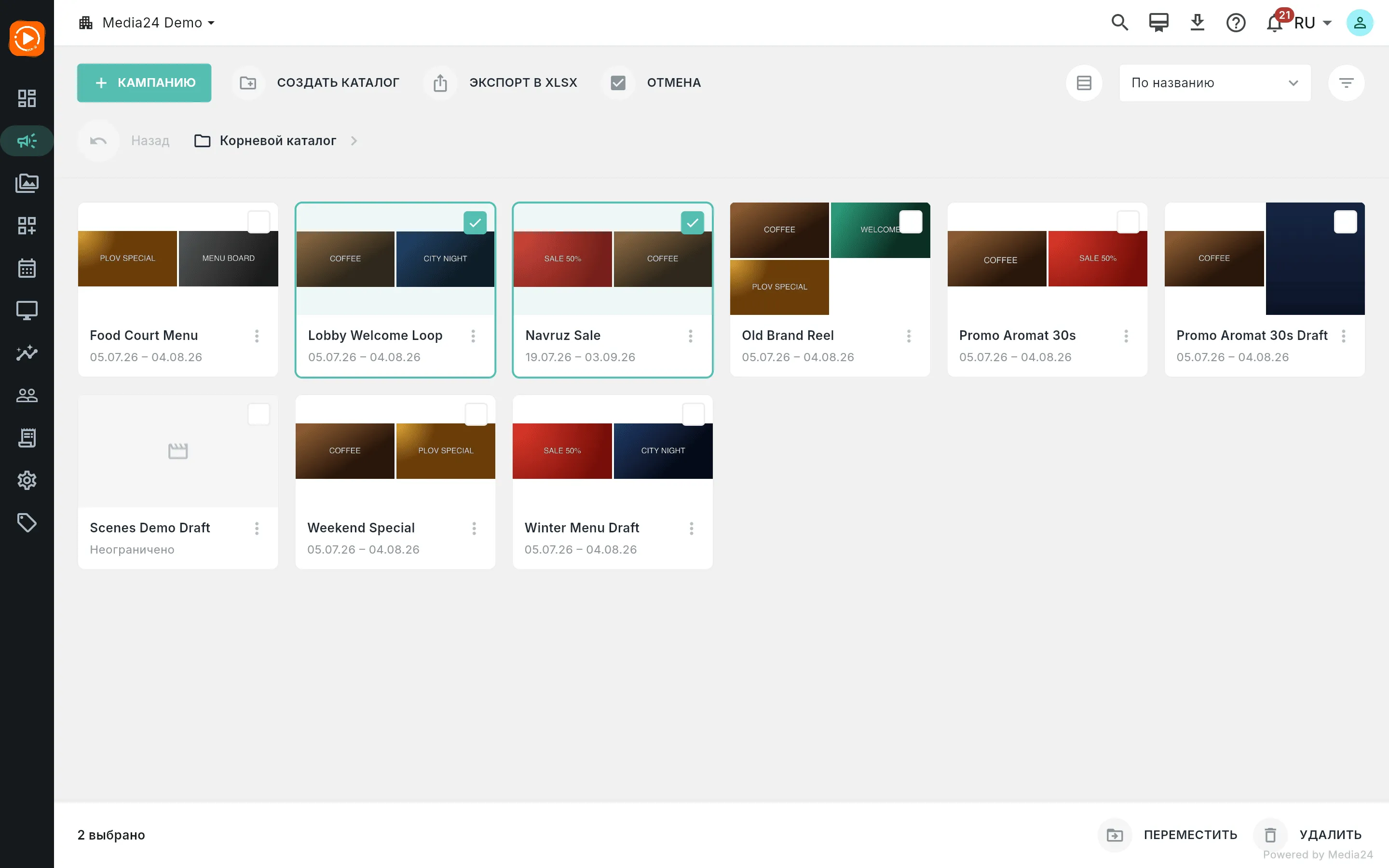Open the help question mark icon
The image size is (1389, 868).
point(1235,23)
